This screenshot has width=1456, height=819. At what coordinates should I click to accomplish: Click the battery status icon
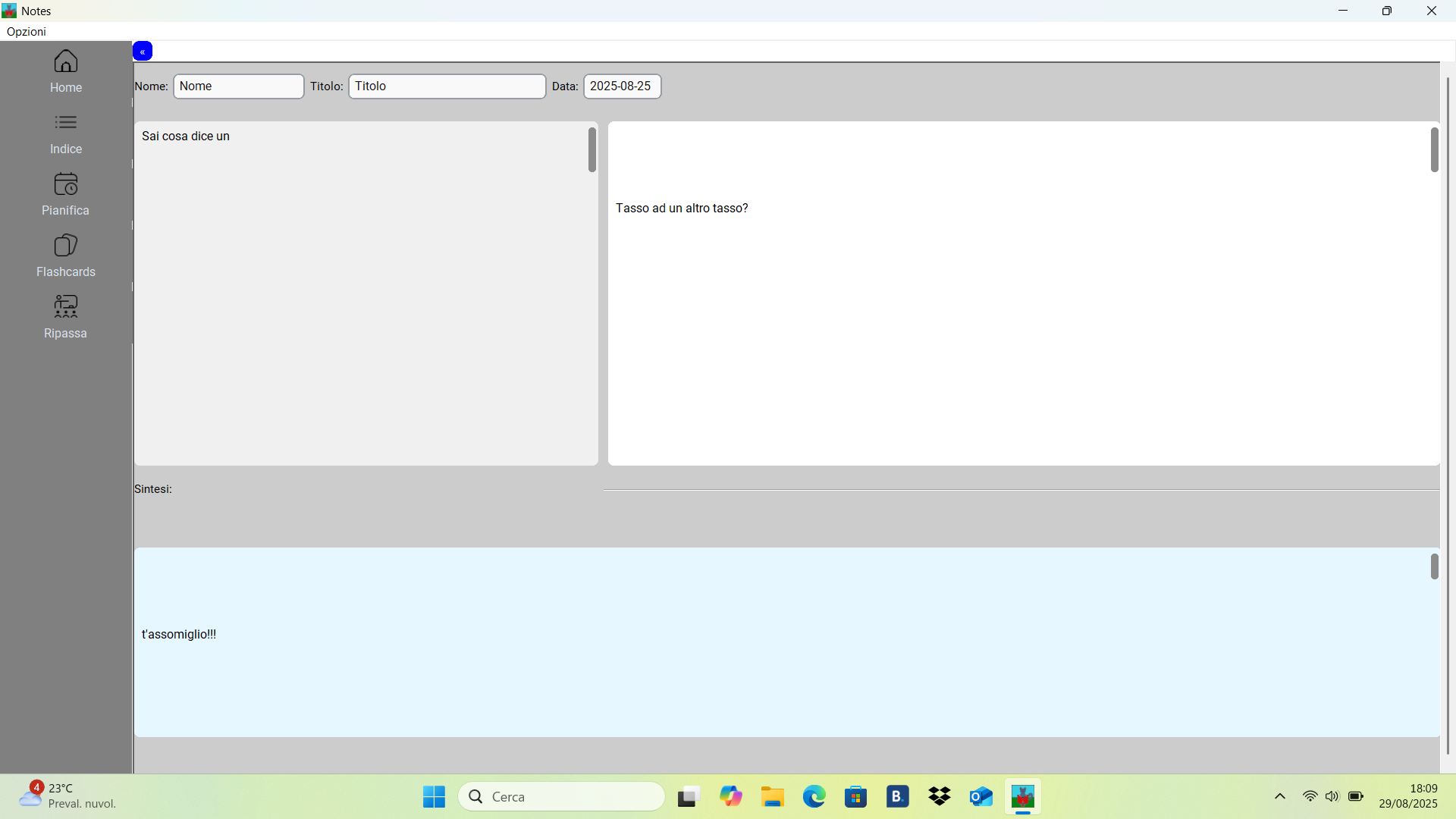1356,797
